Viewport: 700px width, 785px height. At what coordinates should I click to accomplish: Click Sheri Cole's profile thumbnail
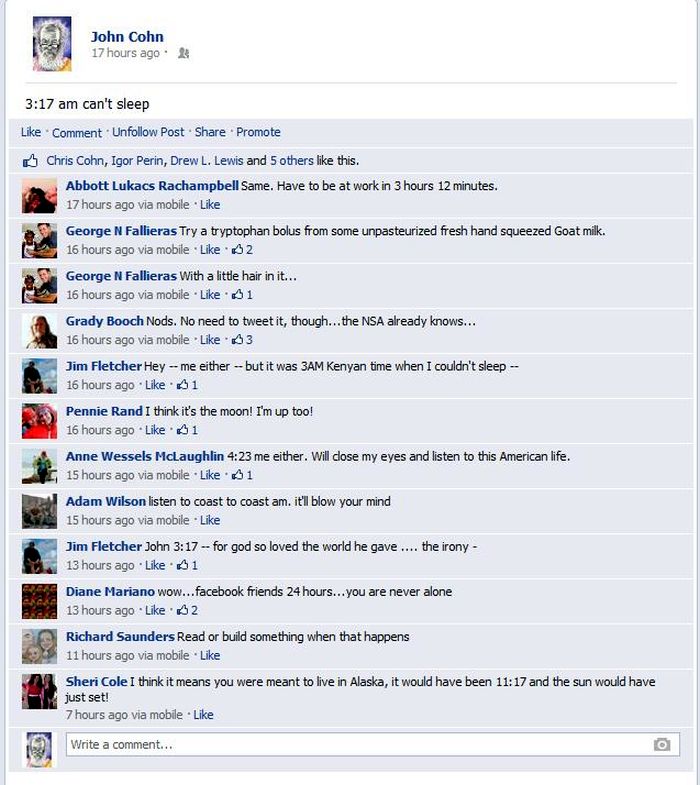pos(40,691)
